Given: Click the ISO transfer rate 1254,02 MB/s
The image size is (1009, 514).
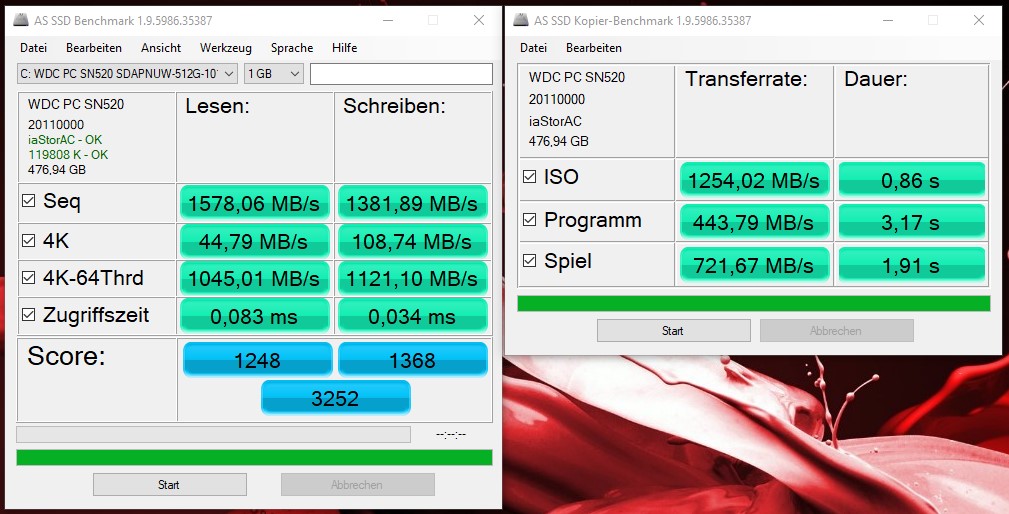Looking at the screenshot, I should (x=754, y=180).
